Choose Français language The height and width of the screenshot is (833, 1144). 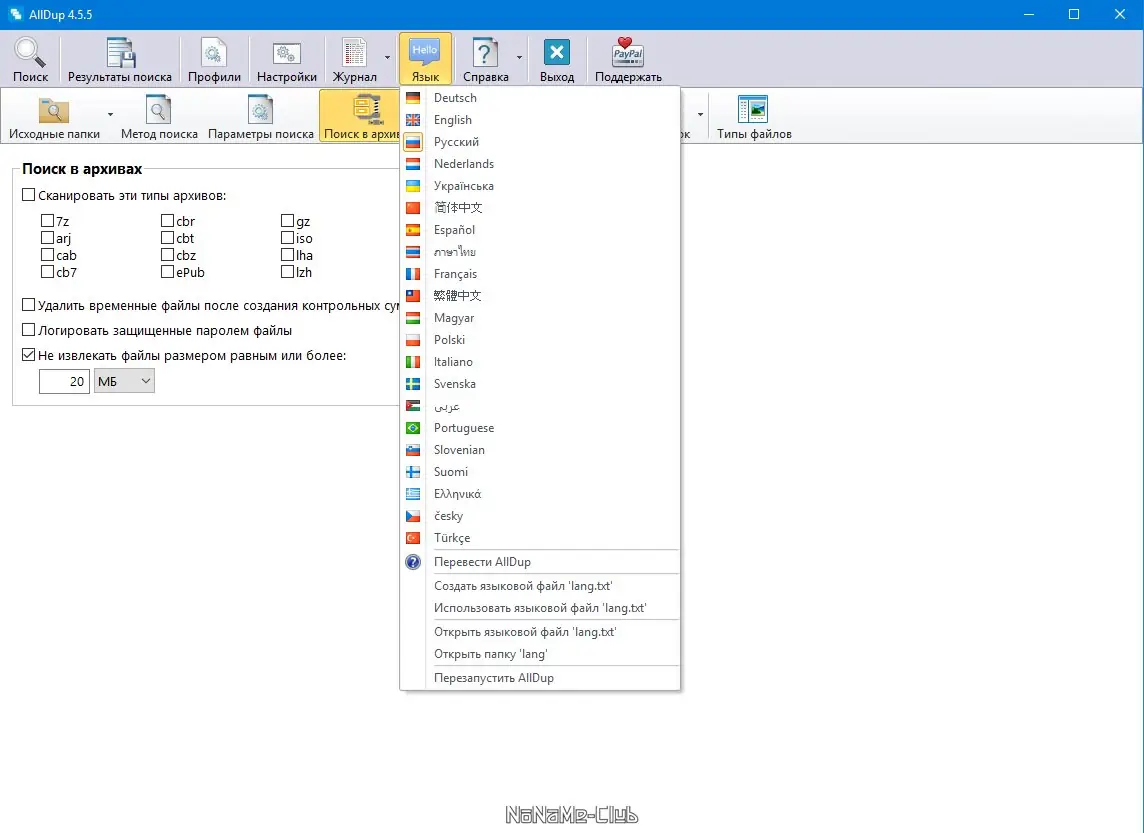tap(455, 274)
